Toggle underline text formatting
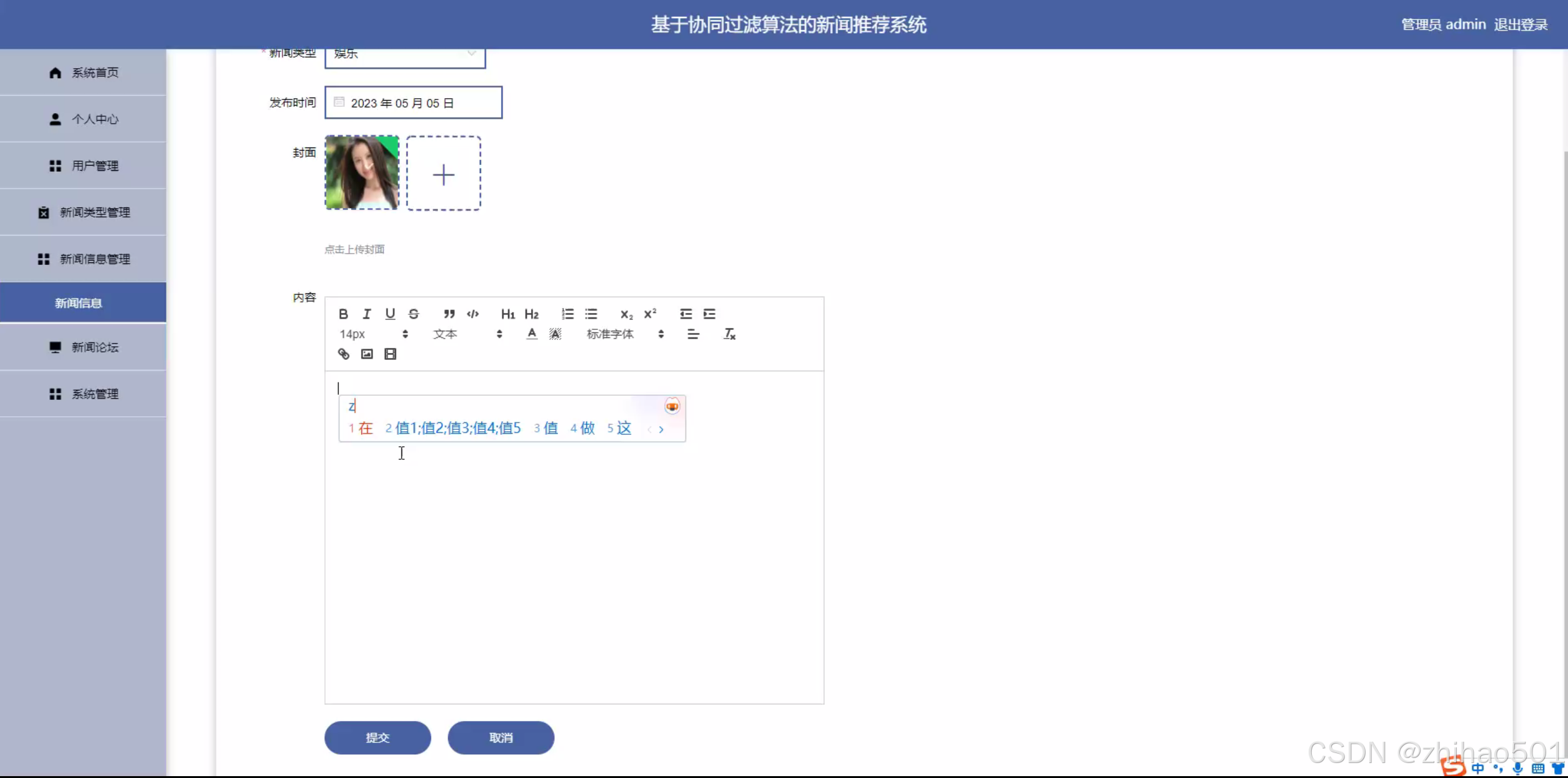The height and width of the screenshot is (778, 1568). point(390,314)
